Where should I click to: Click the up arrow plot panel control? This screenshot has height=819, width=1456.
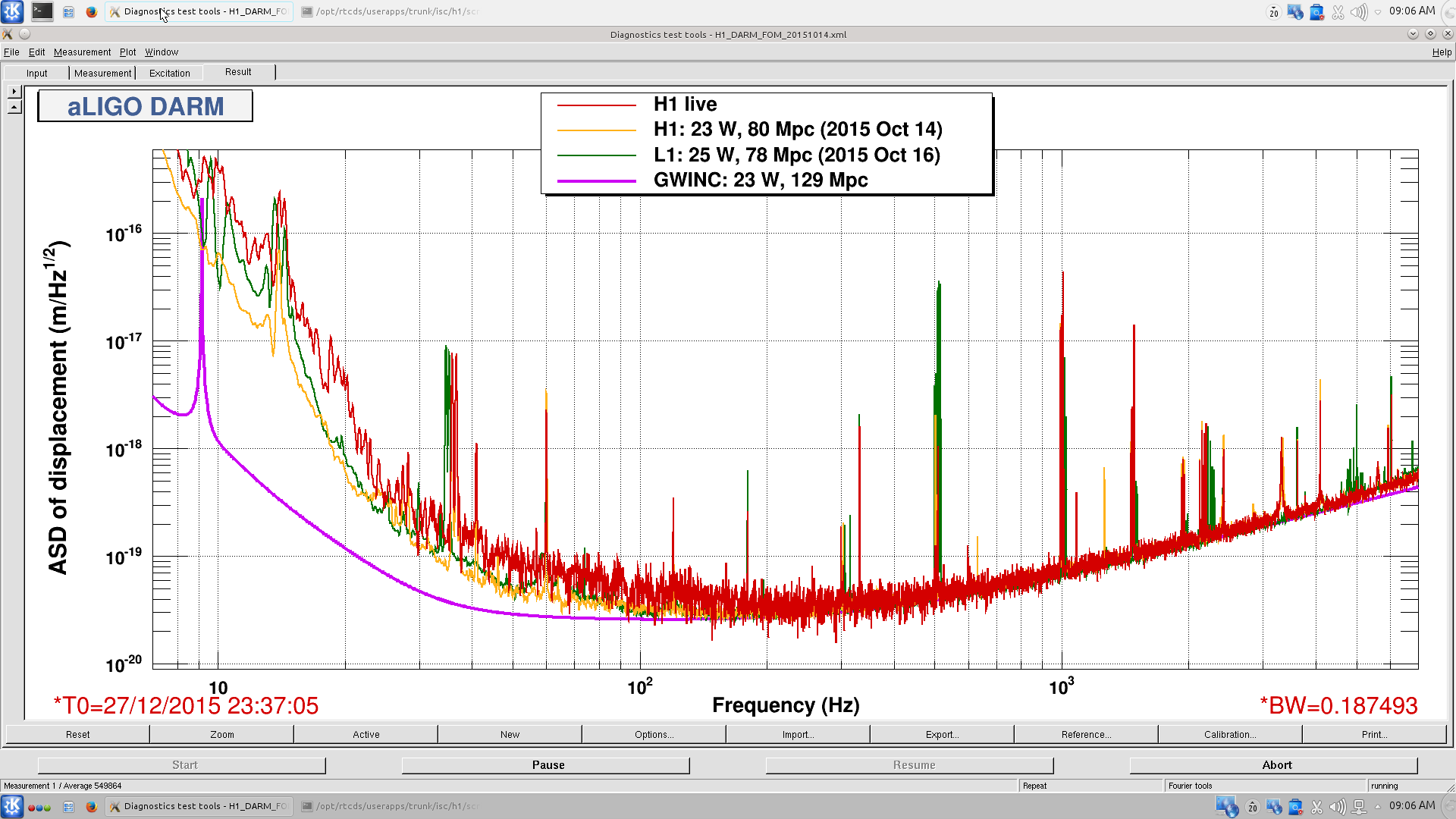coord(14,107)
